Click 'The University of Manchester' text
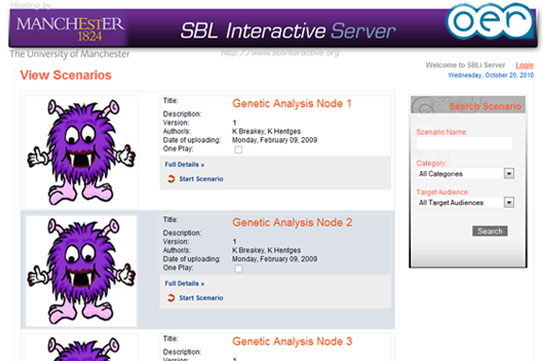The width and height of the screenshot is (548, 361). click(x=70, y=54)
